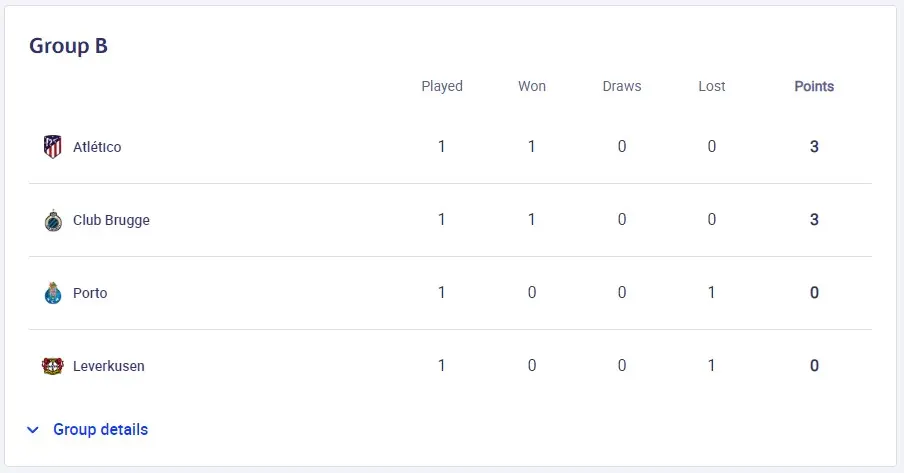Click Club Brugge's points value
This screenshot has width=904, height=473.
814,220
